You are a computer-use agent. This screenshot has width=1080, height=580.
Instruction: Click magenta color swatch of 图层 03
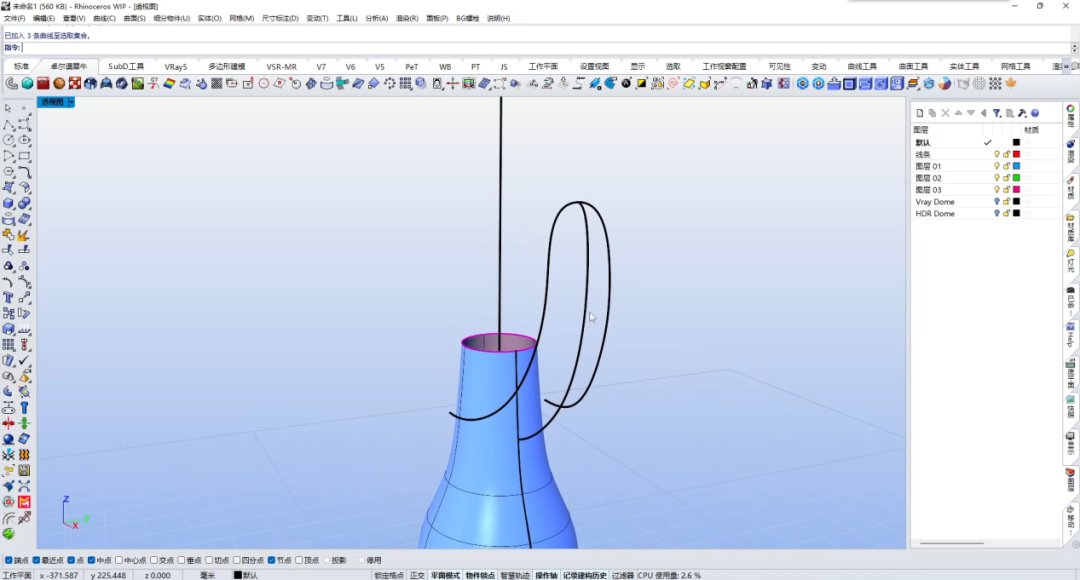[1016, 189]
